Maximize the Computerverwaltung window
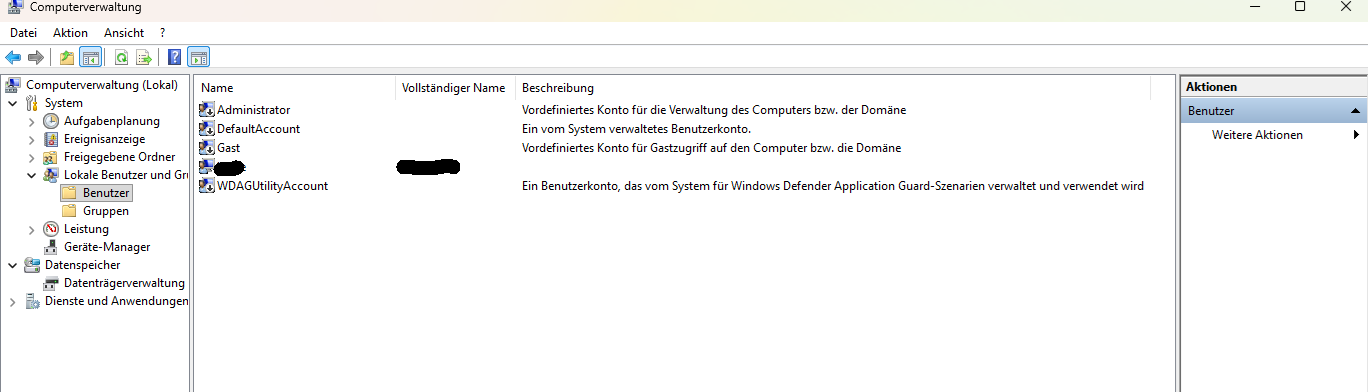The width and height of the screenshot is (1368, 392). click(x=1299, y=7)
